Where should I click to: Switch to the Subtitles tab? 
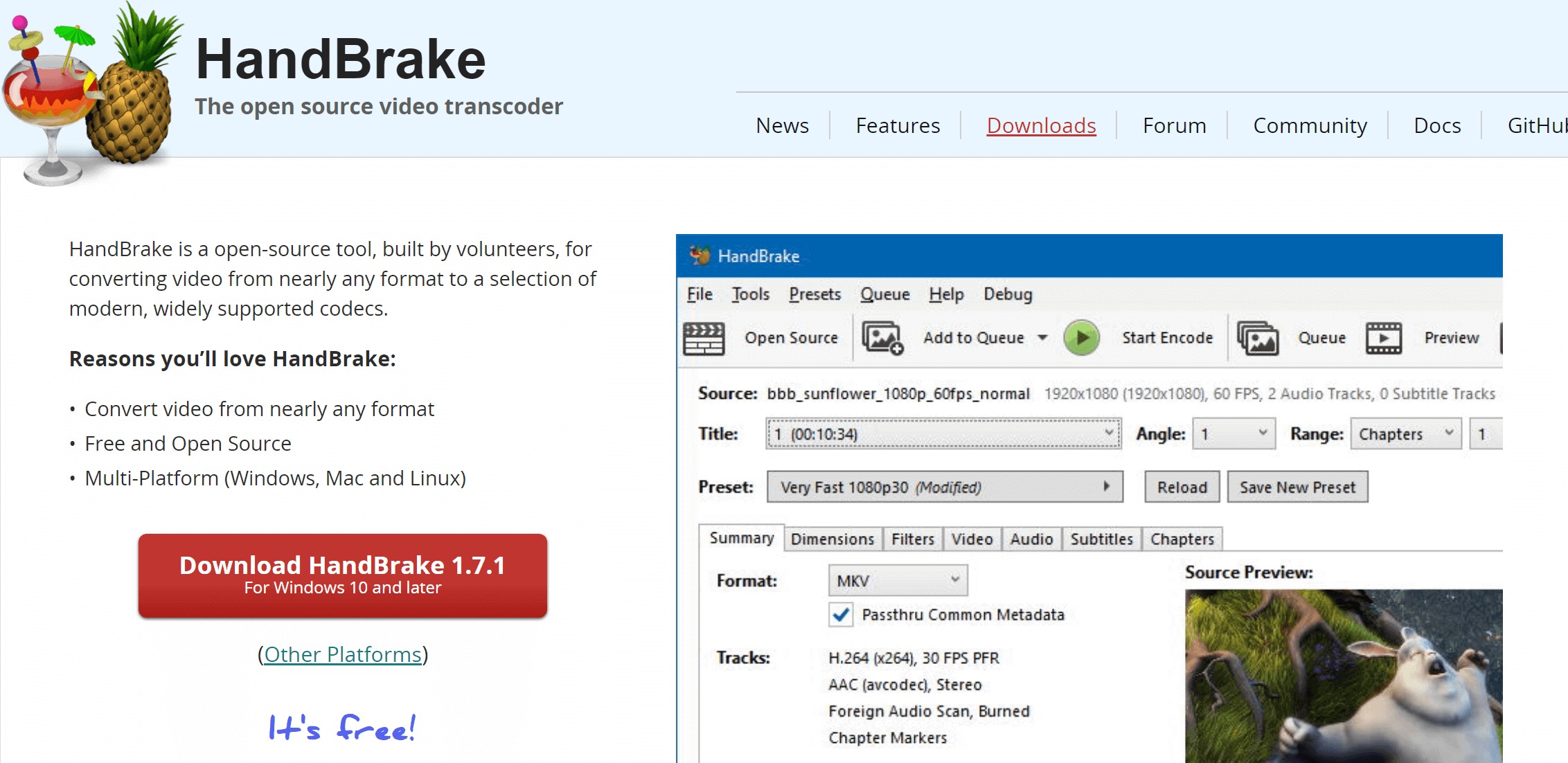pyautogui.click(x=1101, y=539)
